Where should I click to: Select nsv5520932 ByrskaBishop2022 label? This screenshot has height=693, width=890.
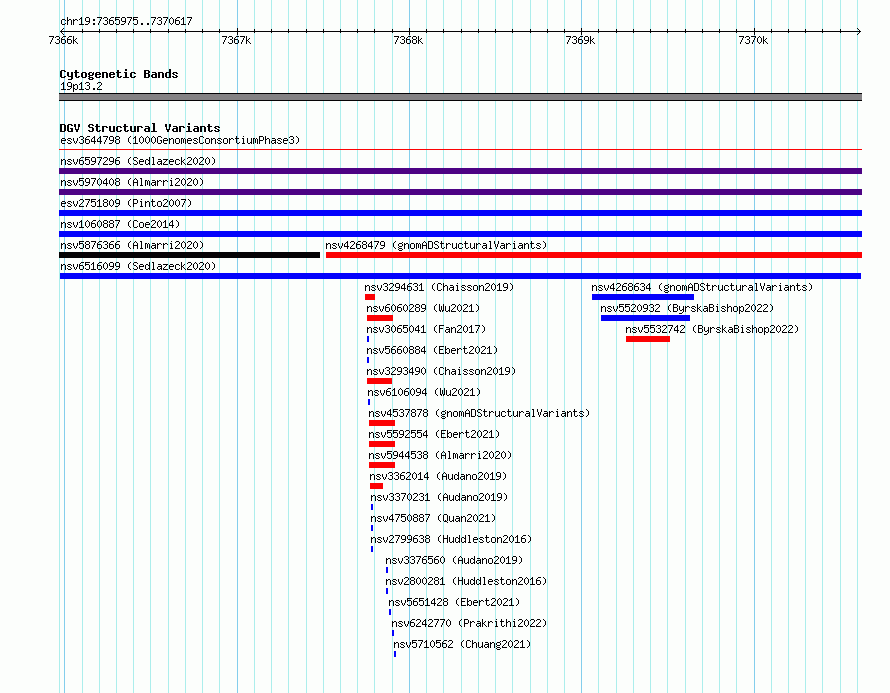(687, 308)
